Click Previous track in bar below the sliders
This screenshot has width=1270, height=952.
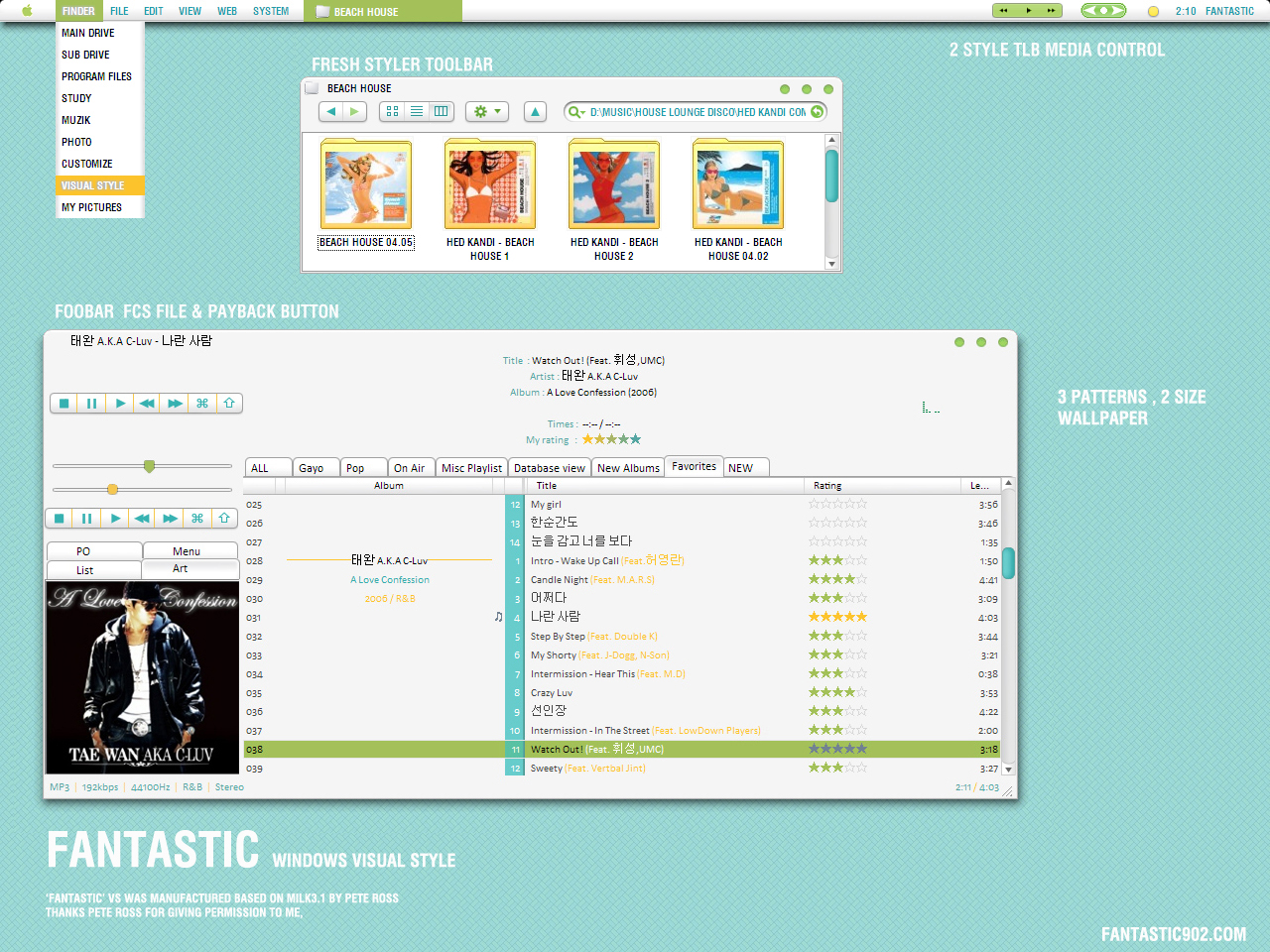pos(142,519)
